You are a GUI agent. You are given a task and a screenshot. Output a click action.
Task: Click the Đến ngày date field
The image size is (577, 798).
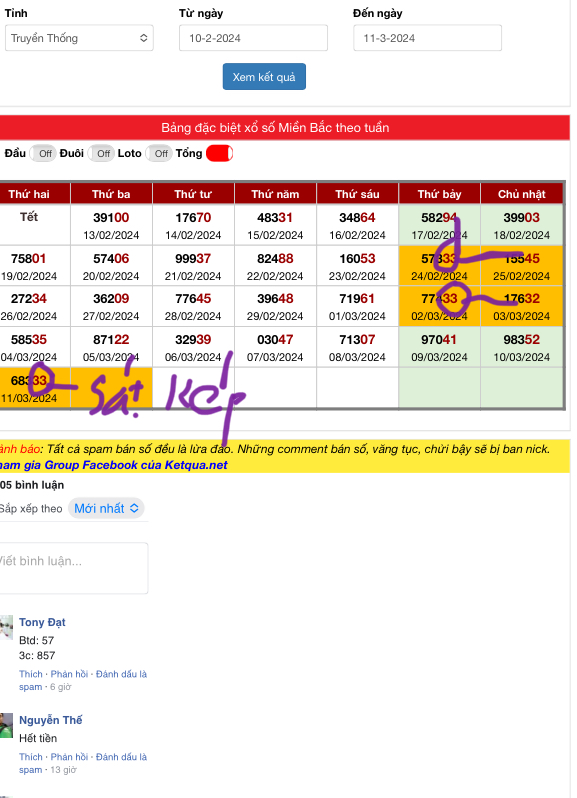(427, 38)
